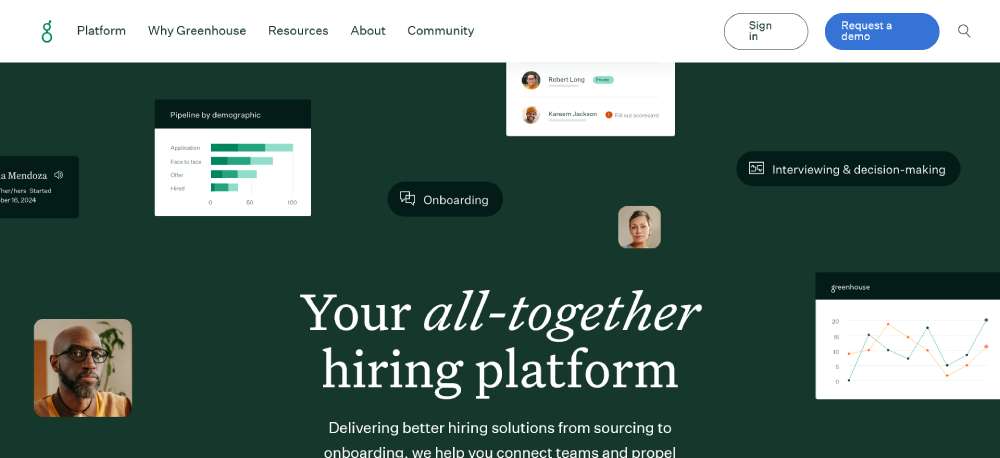Click Robert Long's avatar icon
Screen dimensions: 1000x458
[531, 80]
